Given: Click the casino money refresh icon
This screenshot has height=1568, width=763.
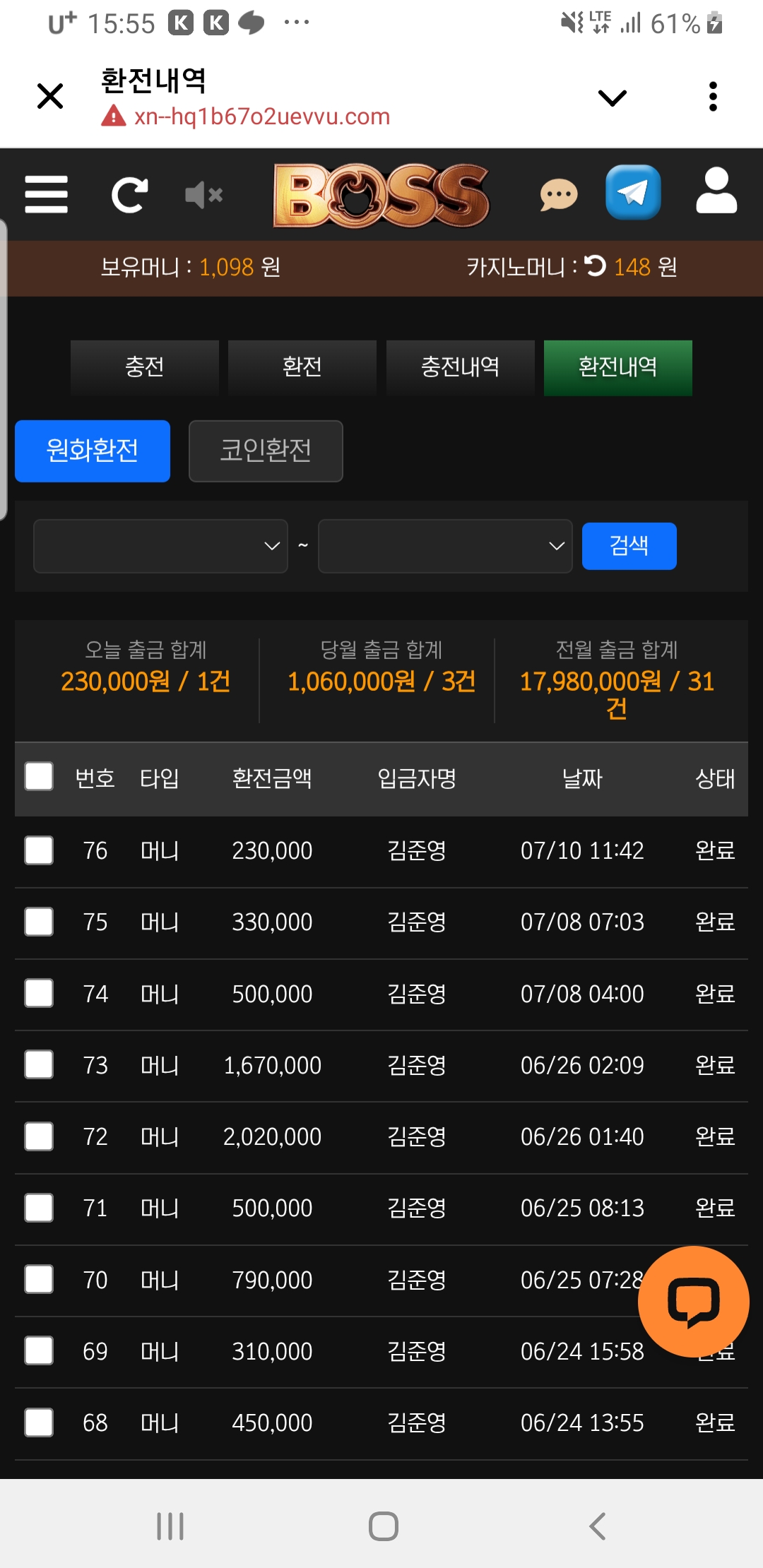Looking at the screenshot, I should [596, 266].
